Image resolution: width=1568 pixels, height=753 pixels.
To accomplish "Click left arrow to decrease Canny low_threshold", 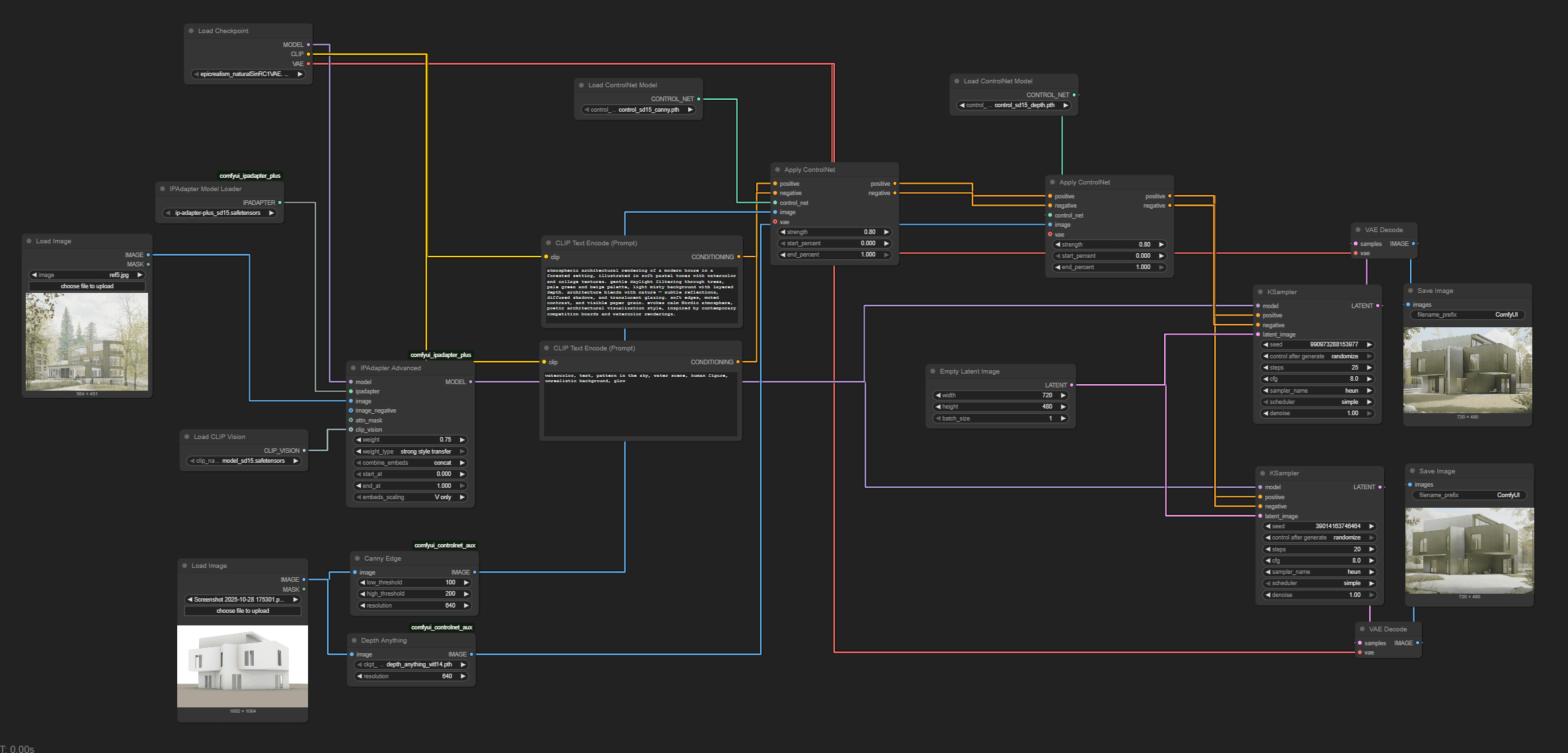I will pos(362,582).
